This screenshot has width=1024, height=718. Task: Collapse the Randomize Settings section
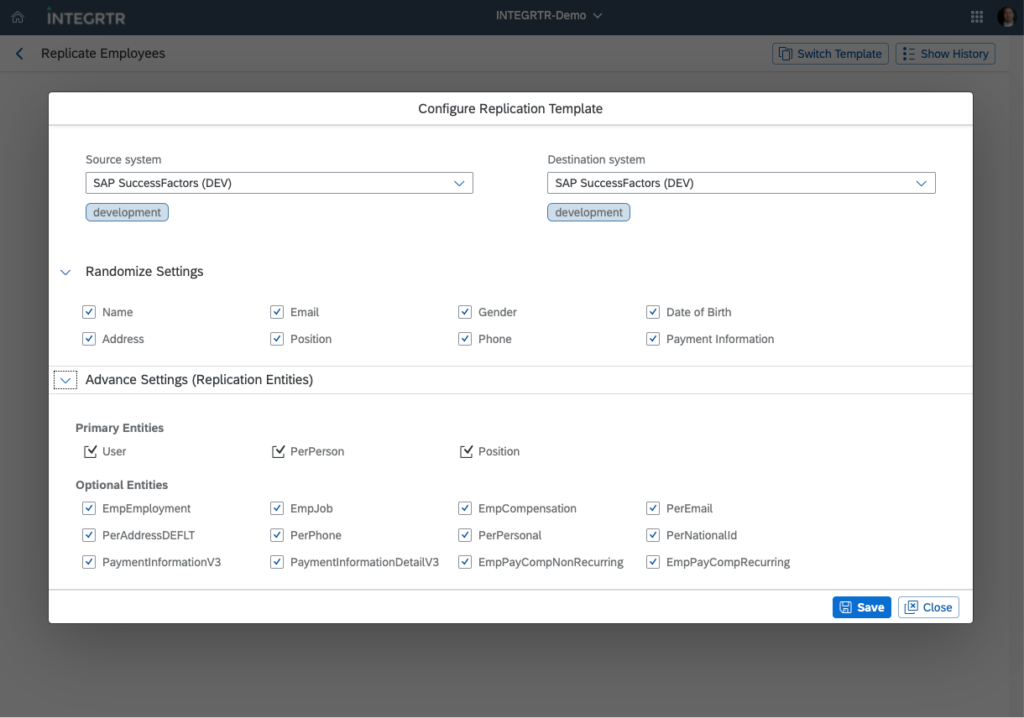tap(66, 272)
